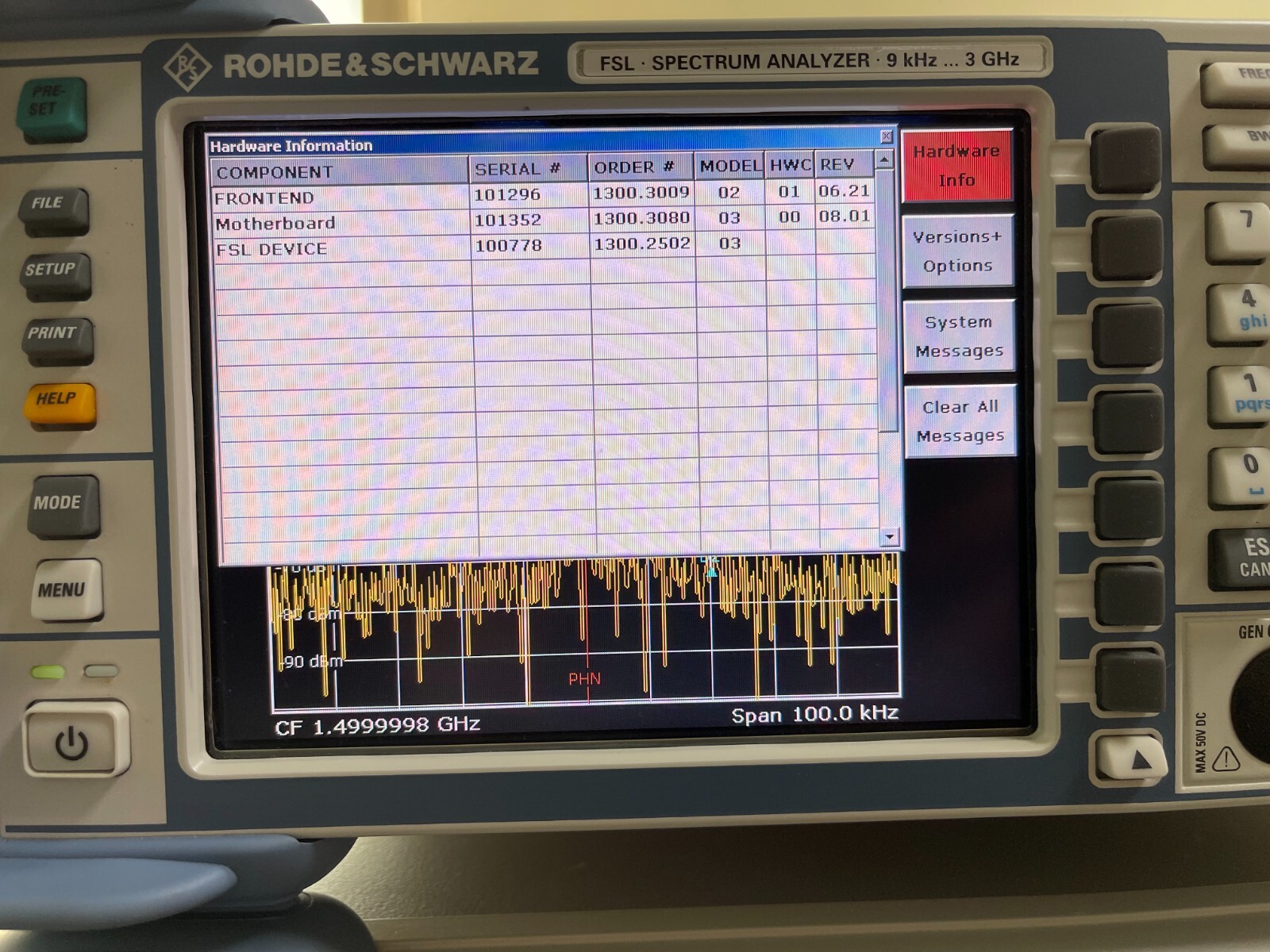The width and height of the screenshot is (1270, 952).
Task: Click HWC value 01 in FRONTEND row
Action: coord(788,191)
